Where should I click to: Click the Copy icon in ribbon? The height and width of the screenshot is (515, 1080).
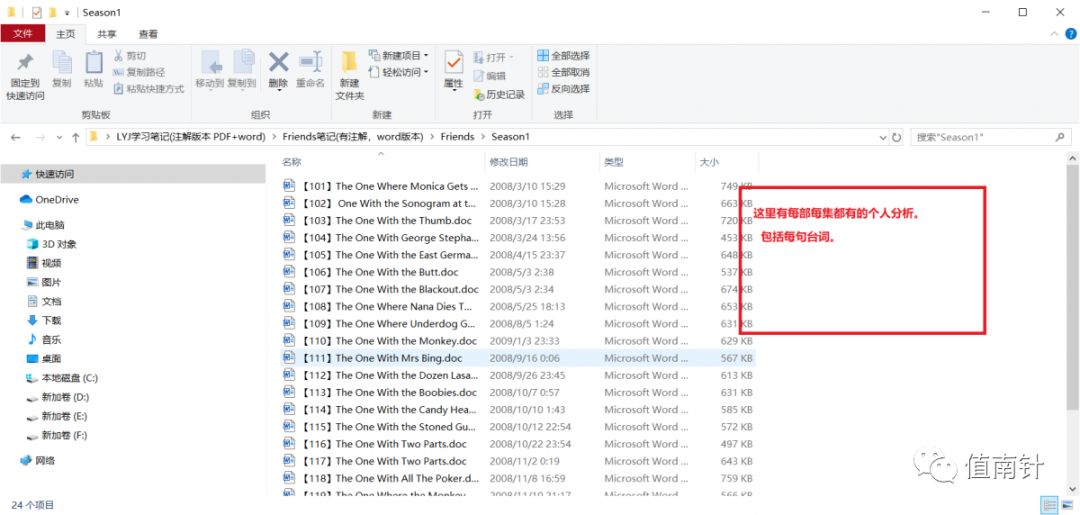pos(62,63)
